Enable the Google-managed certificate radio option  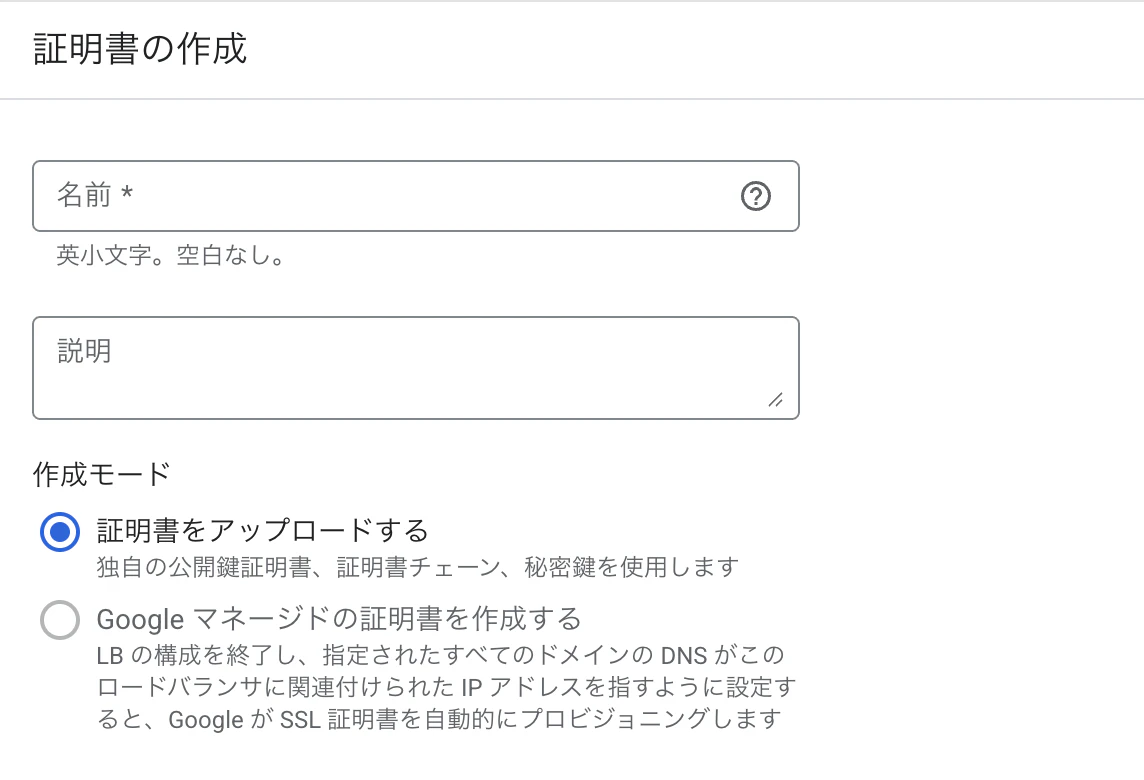click(x=60, y=620)
